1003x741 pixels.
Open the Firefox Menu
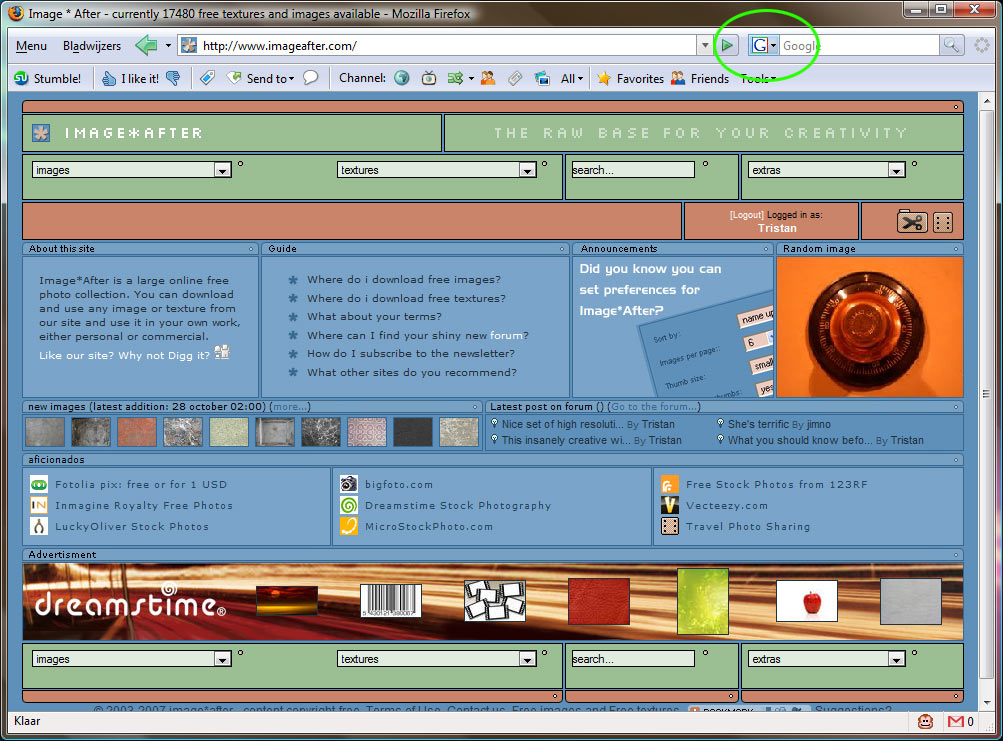click(31, 45)
